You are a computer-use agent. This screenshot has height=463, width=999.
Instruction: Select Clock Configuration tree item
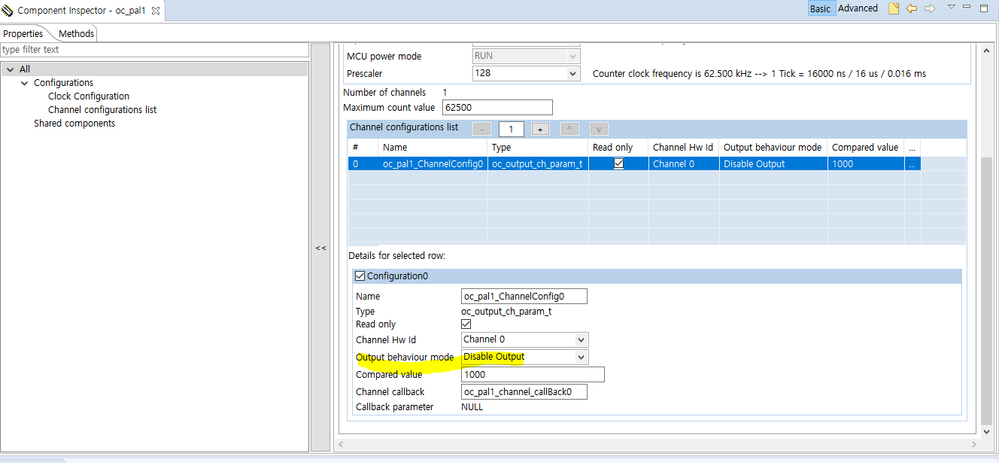pos(89,96)
